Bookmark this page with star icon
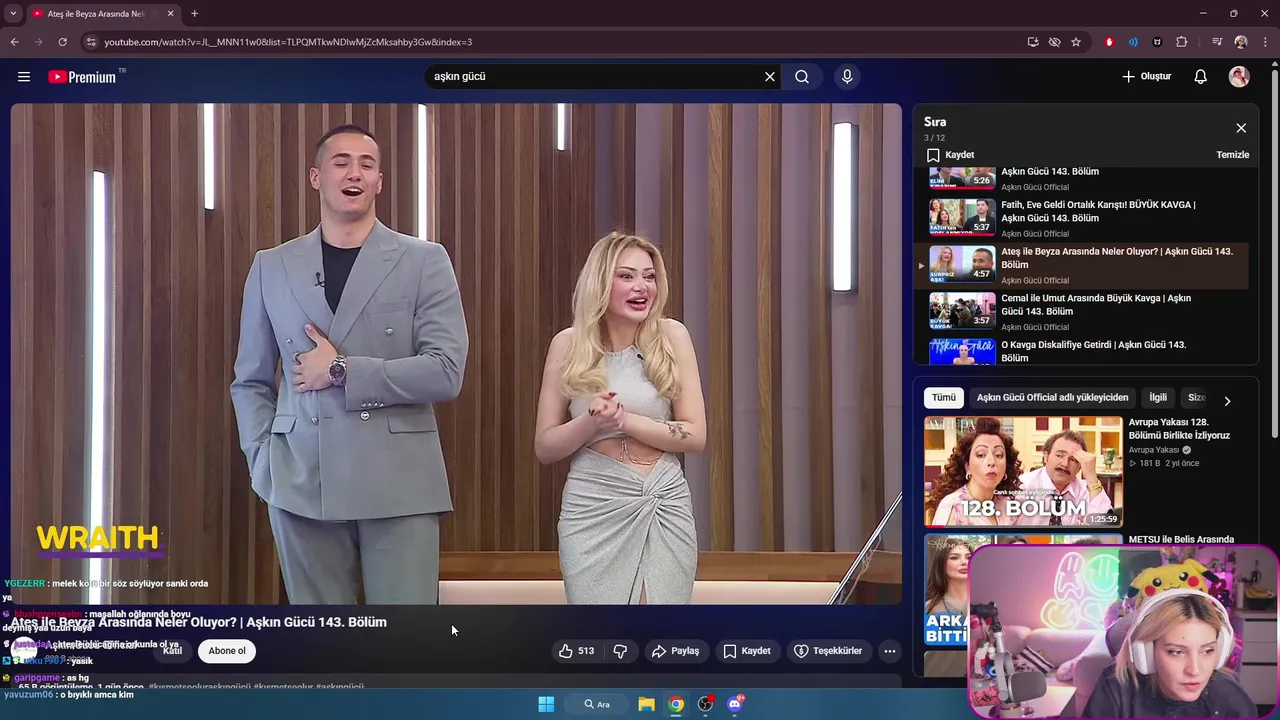 tap(1076, 42)
